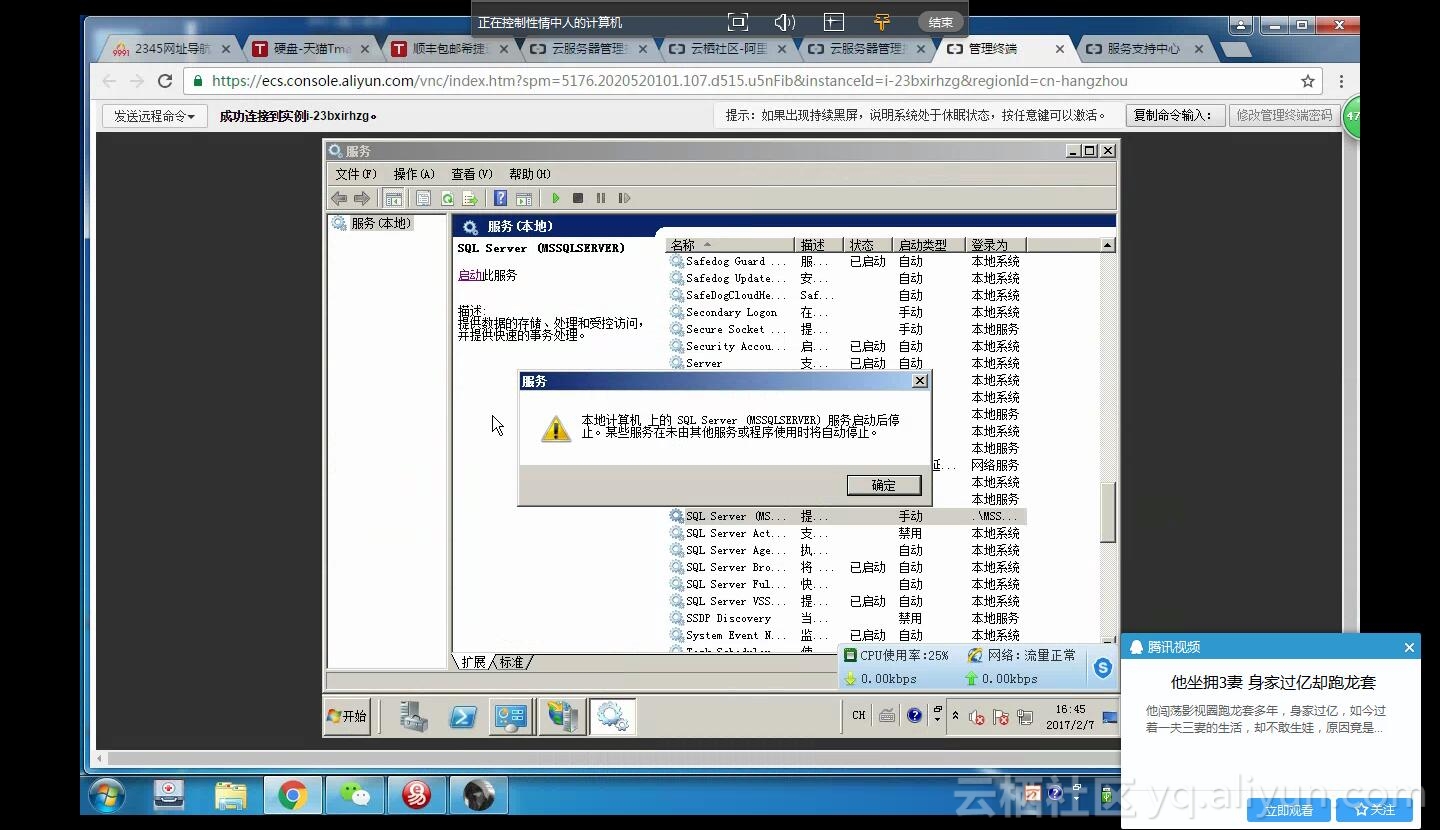Viewport: 1440px width, 830px height.
Task: Open Server Manager icon in remote taskbar
Action: tap(413, 716)
